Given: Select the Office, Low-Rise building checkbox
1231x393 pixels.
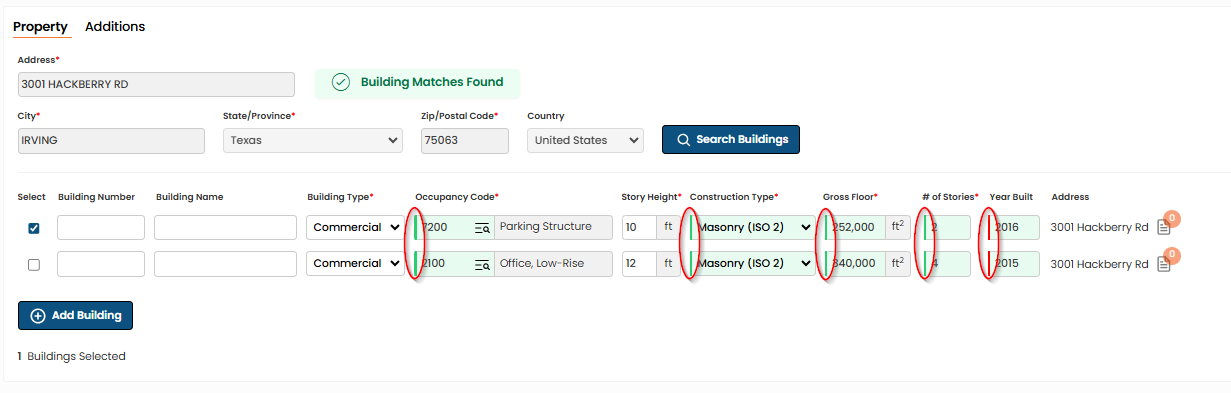Looking at the screenshot, I should coord(34,265).
